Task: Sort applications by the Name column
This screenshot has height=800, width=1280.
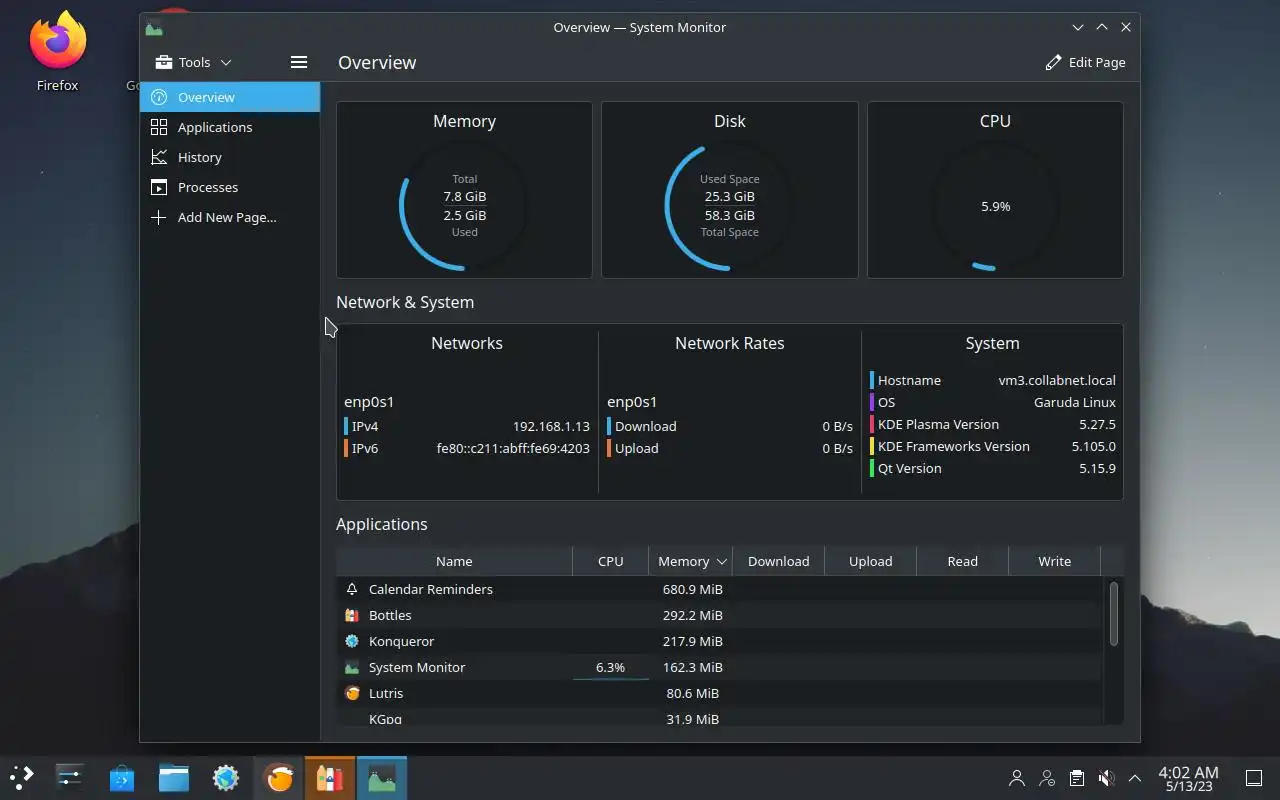Action: click(454, 561)
